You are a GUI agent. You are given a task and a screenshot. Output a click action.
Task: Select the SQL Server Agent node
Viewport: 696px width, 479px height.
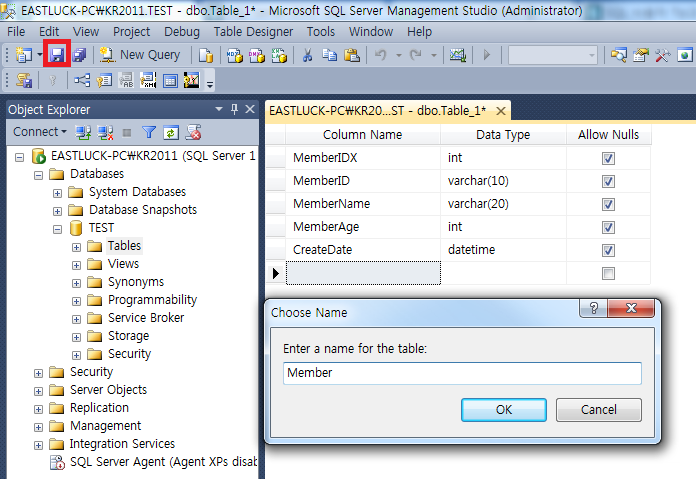(163, 462)
